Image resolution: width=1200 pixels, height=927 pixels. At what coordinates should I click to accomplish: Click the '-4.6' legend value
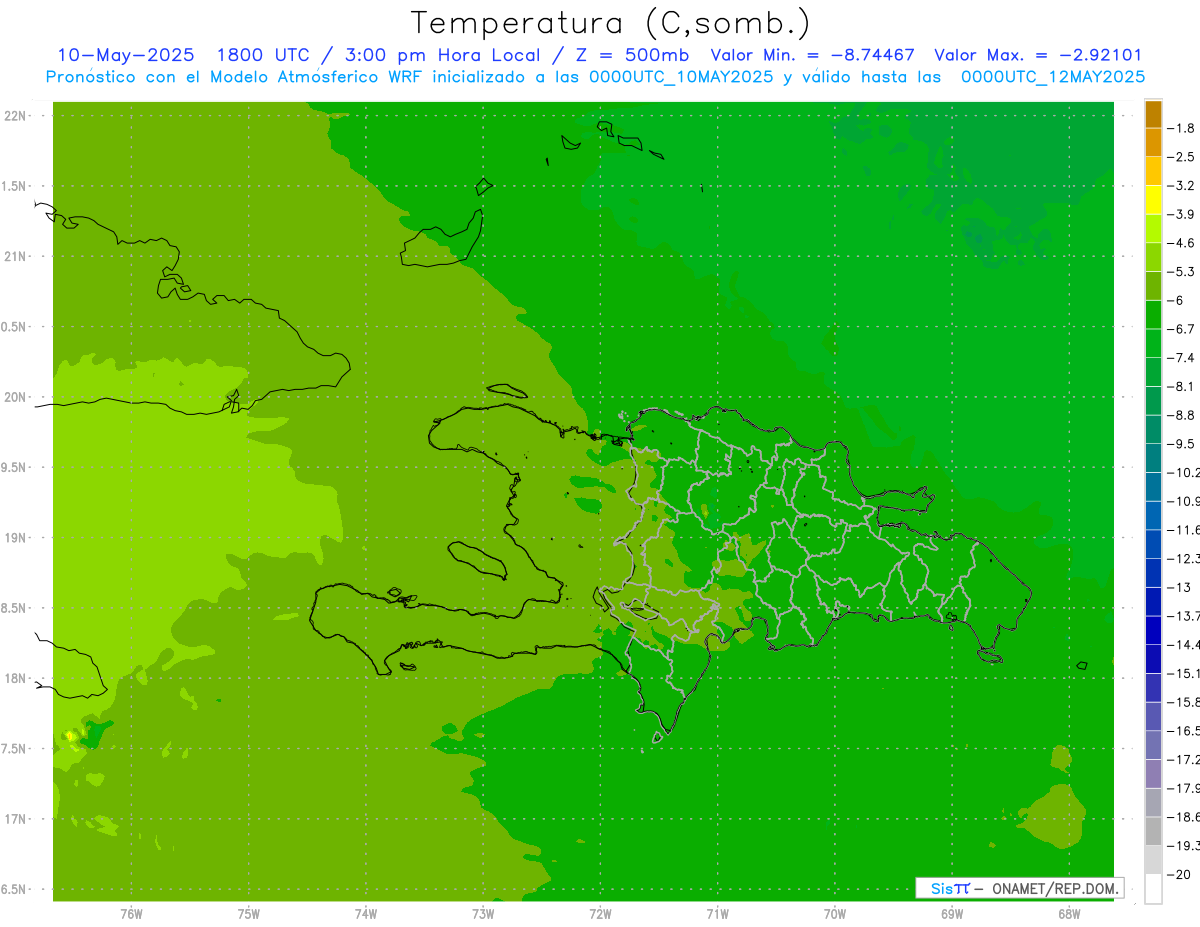point(1181,243)
